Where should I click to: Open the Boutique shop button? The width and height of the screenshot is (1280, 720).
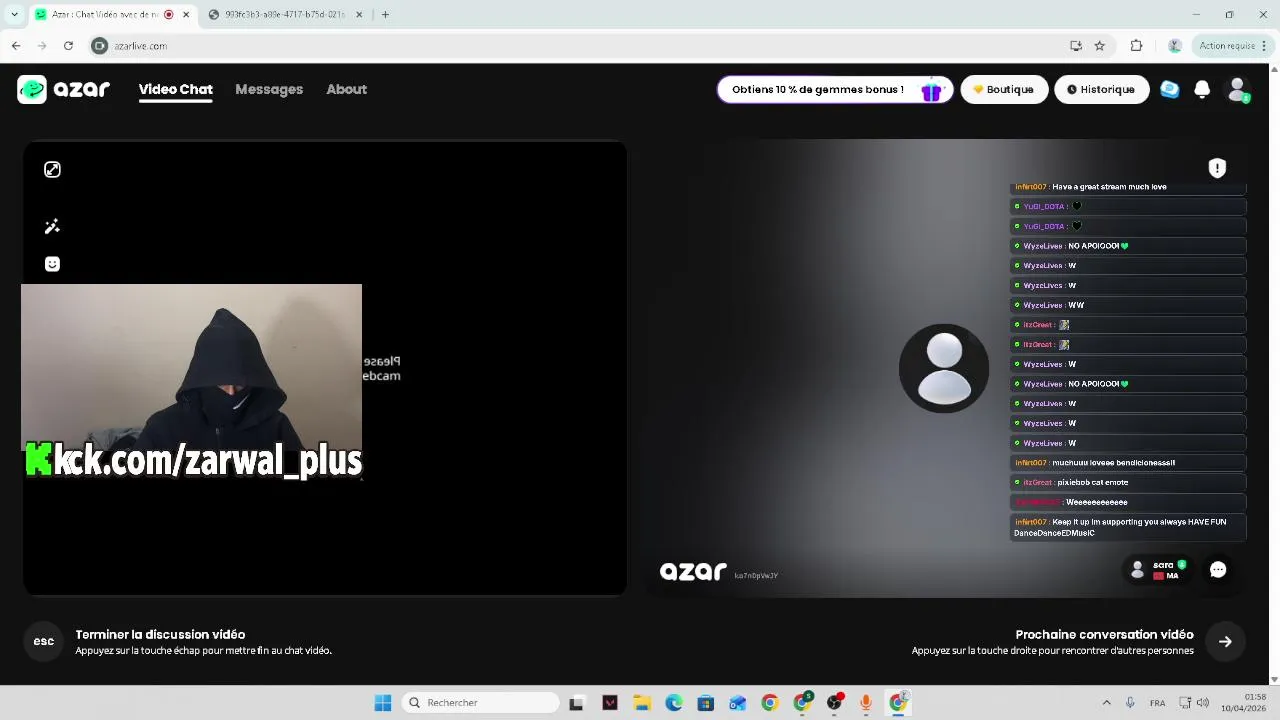(1004, 89)
